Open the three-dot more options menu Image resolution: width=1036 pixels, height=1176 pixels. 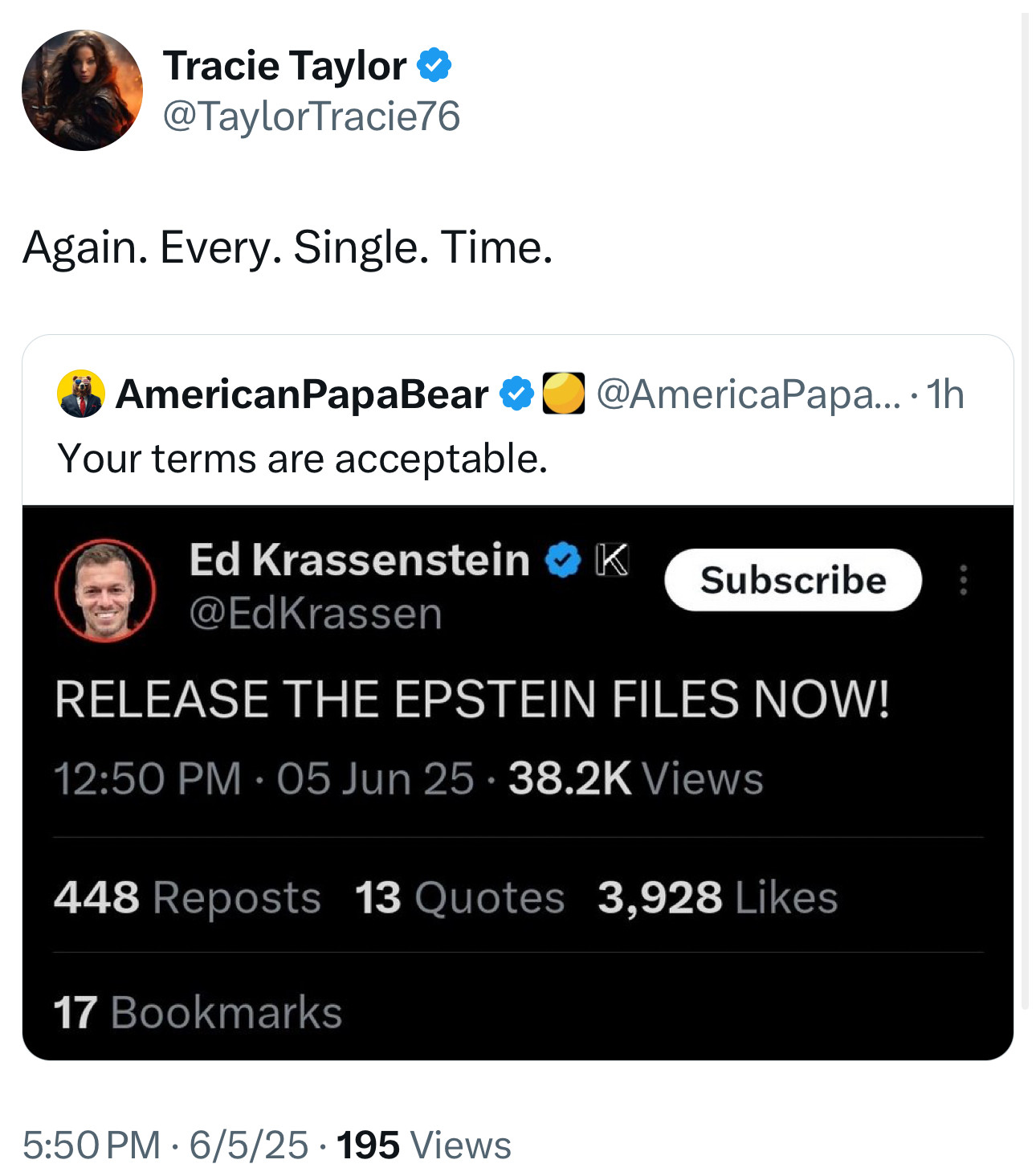963,580
